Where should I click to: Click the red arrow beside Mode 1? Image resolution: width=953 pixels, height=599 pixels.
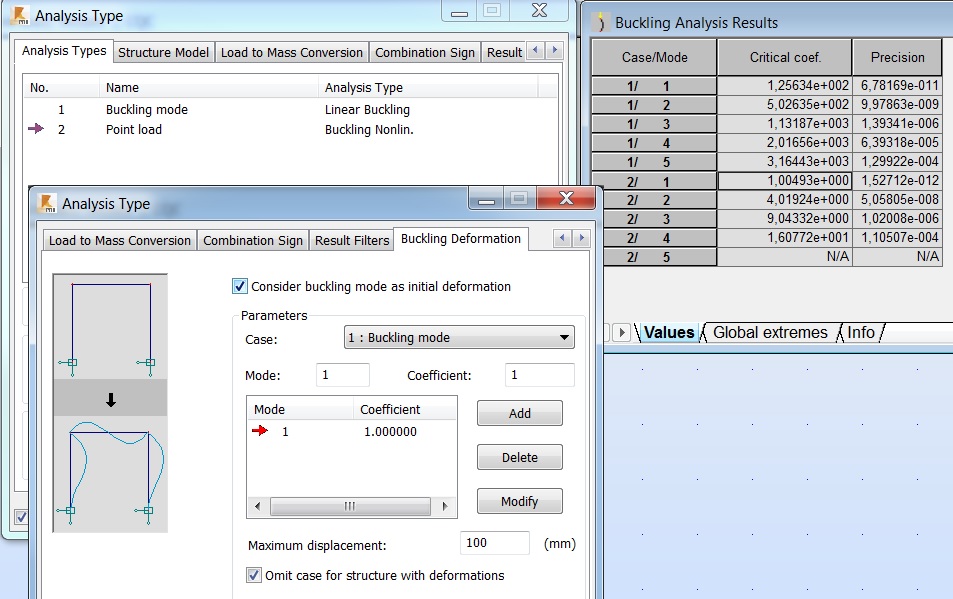260,432
